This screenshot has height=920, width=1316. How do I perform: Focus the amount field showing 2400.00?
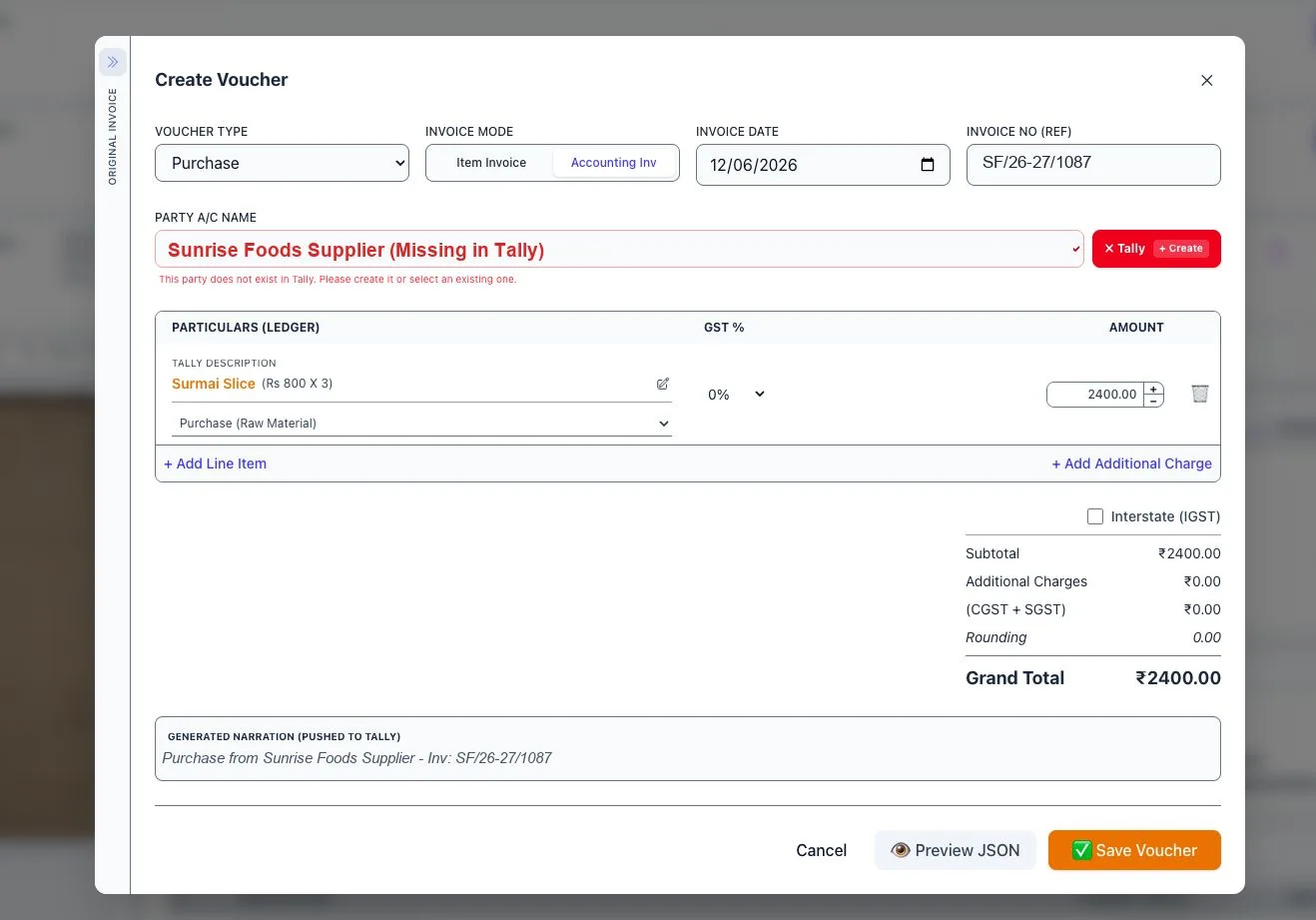point(1094,395)
